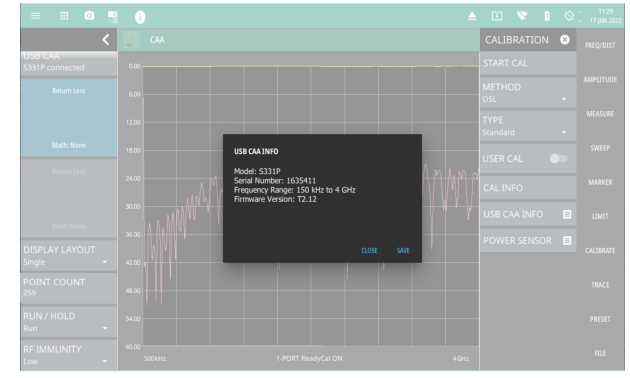Image resolution: width=630 pixels, height=378 pixels.
Task: Expand the METHOD OSL dropdown
Action: click(528, 93)
